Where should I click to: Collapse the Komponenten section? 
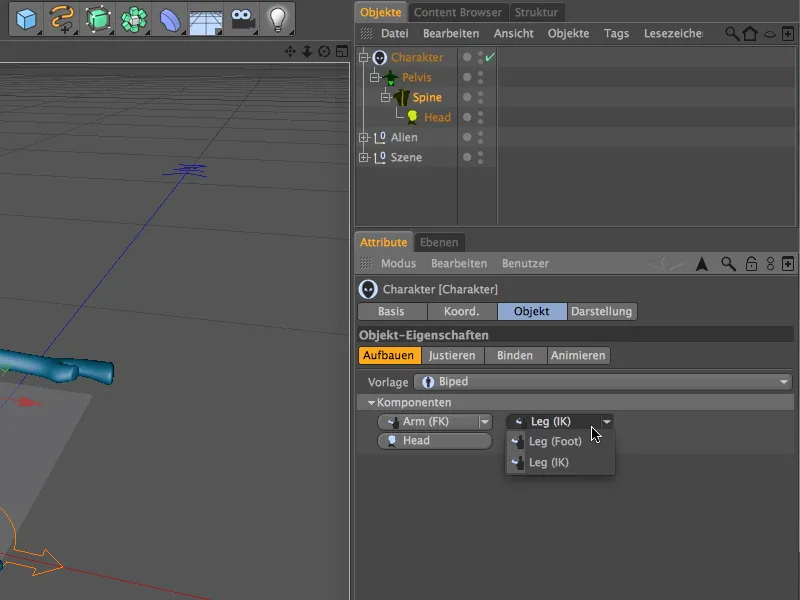pos(371,402)
